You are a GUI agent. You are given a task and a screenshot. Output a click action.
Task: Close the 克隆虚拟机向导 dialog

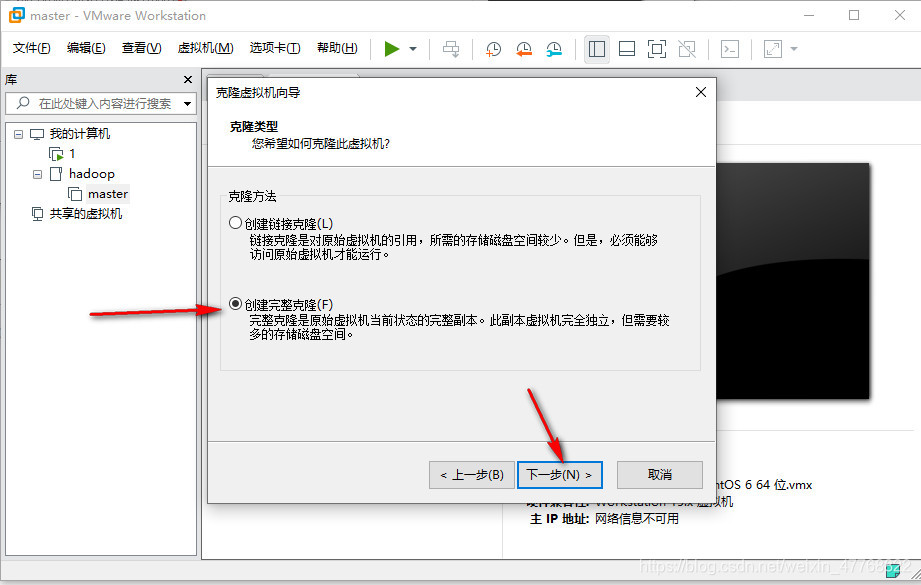(x=701, y=92)
